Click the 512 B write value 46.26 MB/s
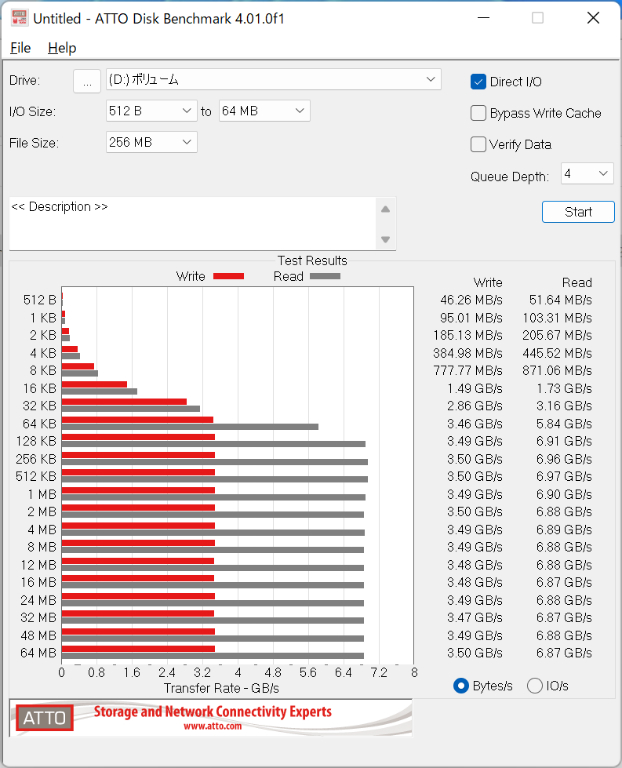This screenshot has height=768, width=622. point(471,300)
